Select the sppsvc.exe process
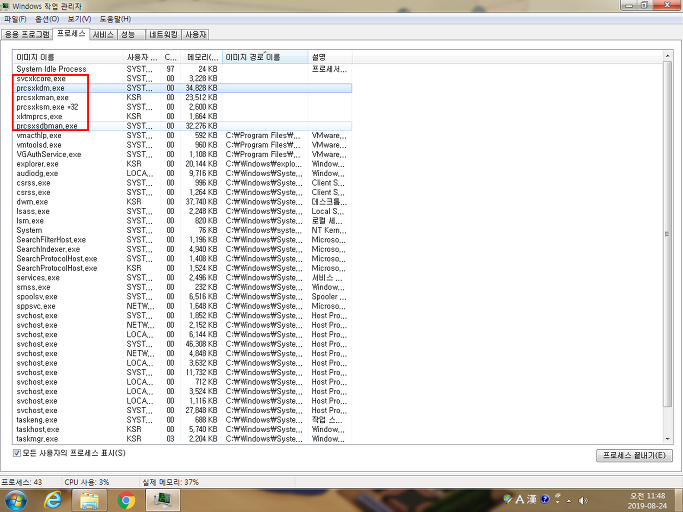The image size is (683, 512). coord(182,306)
